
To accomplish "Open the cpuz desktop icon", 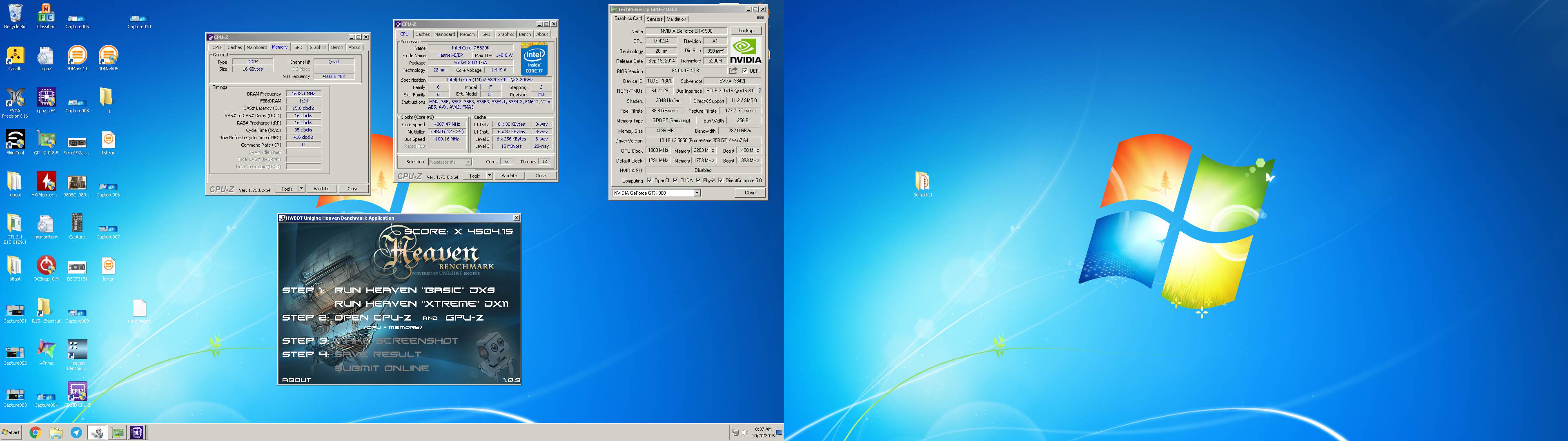I will pyautogui.click(x=46, y=58).
